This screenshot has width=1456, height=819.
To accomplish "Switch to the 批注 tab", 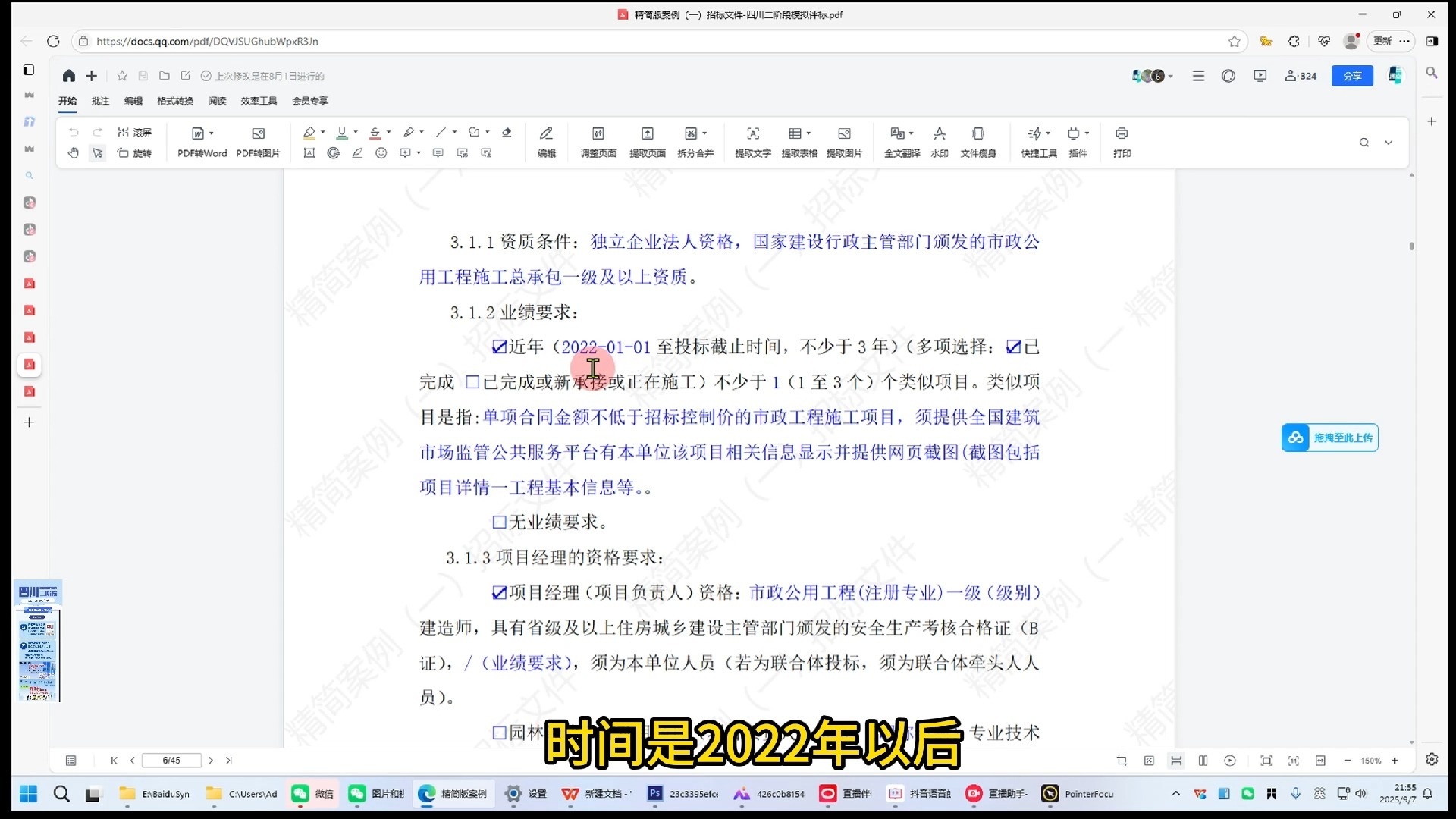I will tap(100, 101).
